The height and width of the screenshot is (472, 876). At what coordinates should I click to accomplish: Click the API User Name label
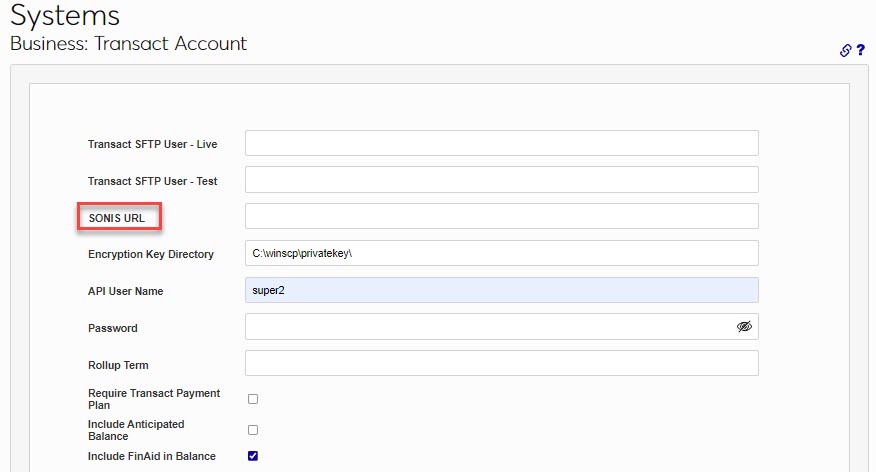click(x=125, y=291)
